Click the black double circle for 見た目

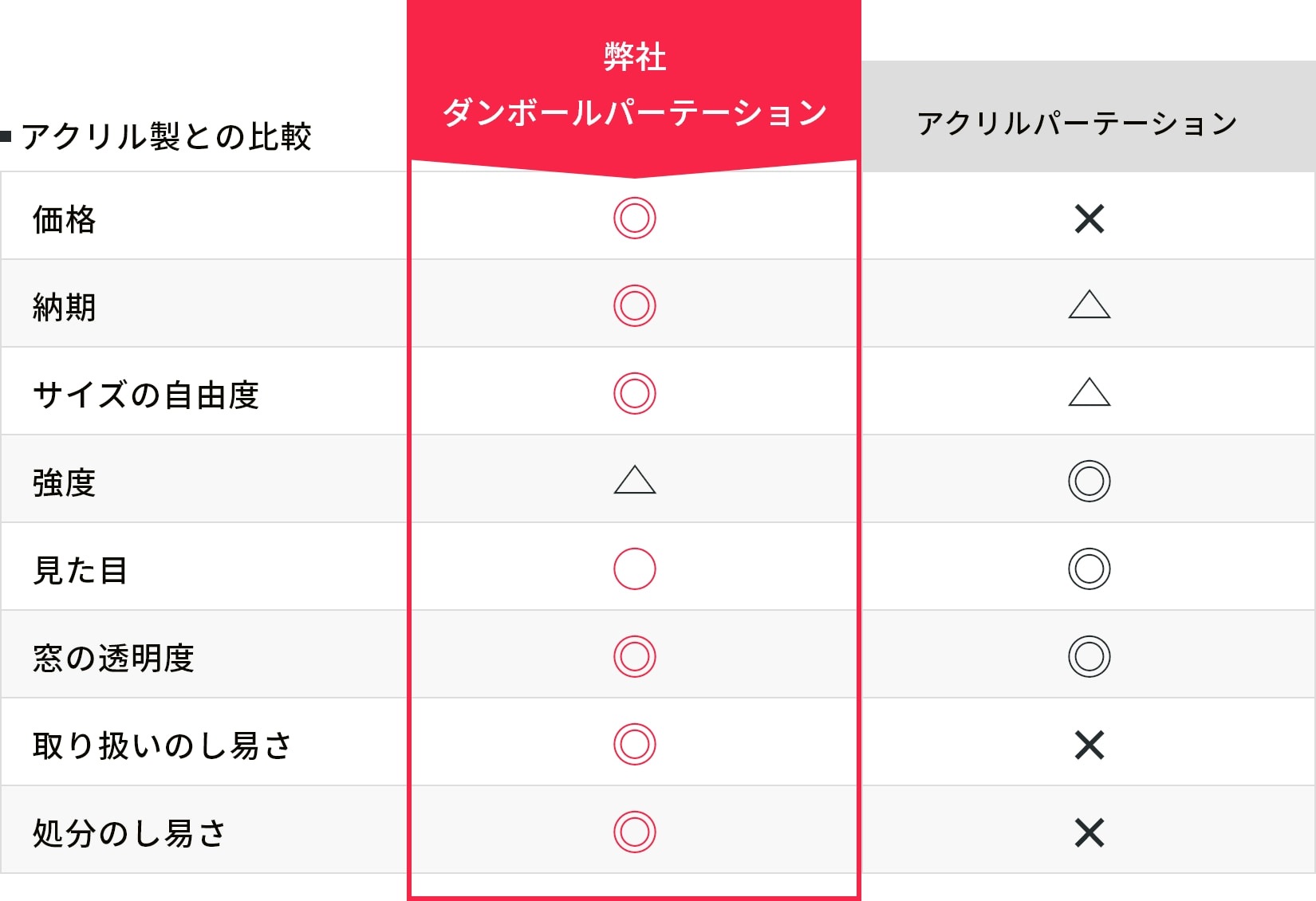pyautogui.click(x=1089, y=569)
